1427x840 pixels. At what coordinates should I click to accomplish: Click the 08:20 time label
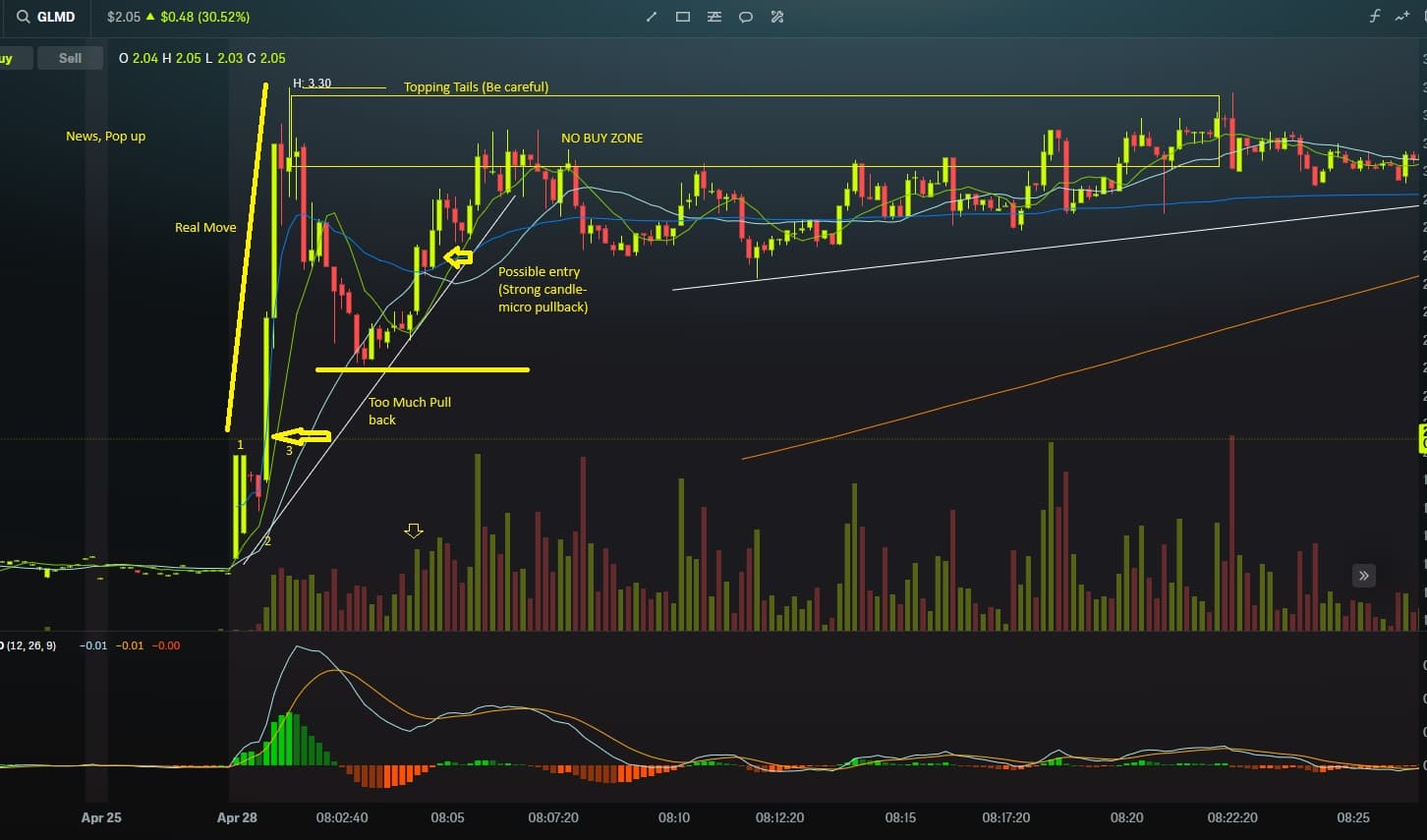1127,817
